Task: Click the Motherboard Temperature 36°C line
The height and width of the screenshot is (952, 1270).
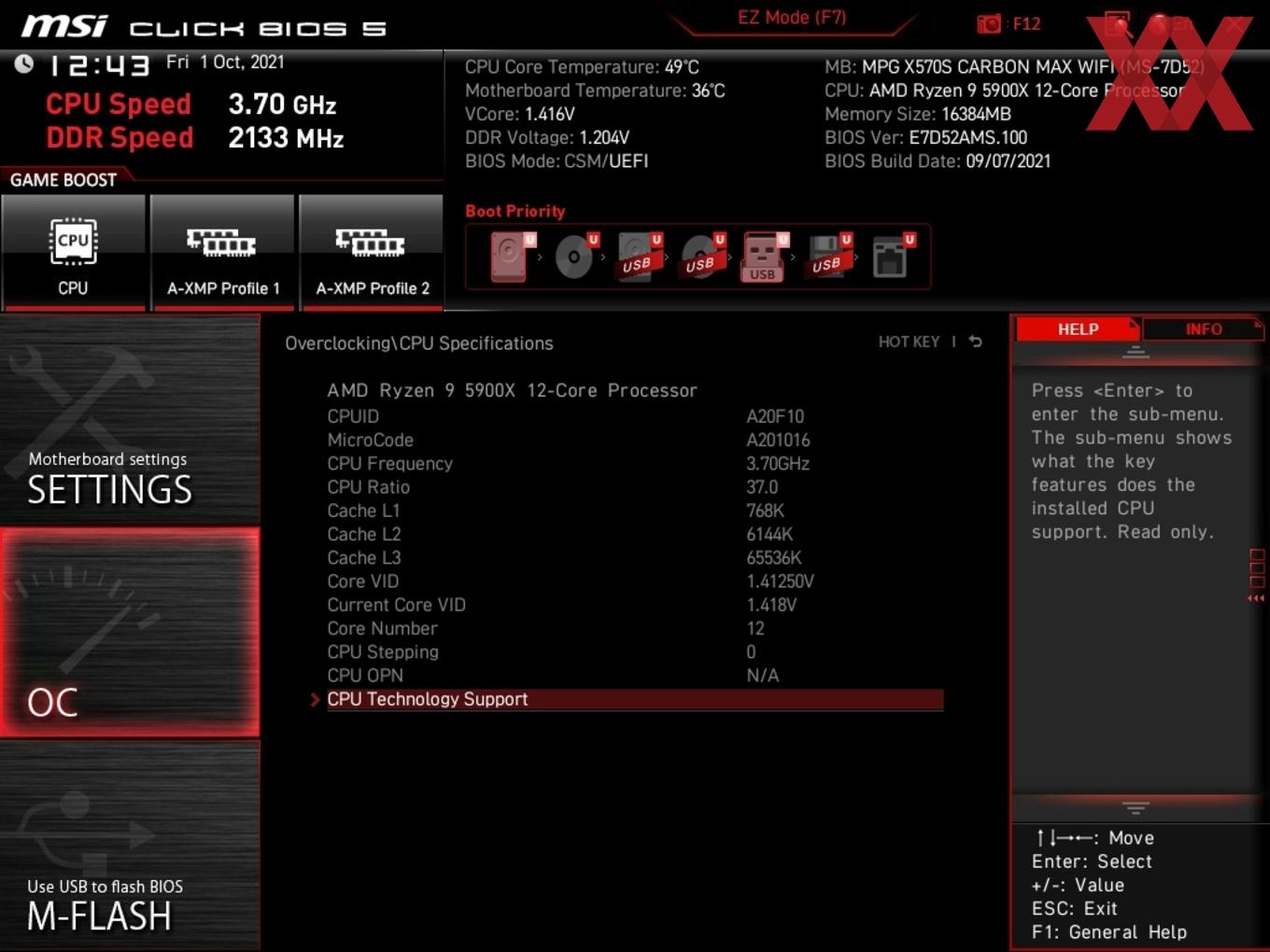Action: click(595, 91)
